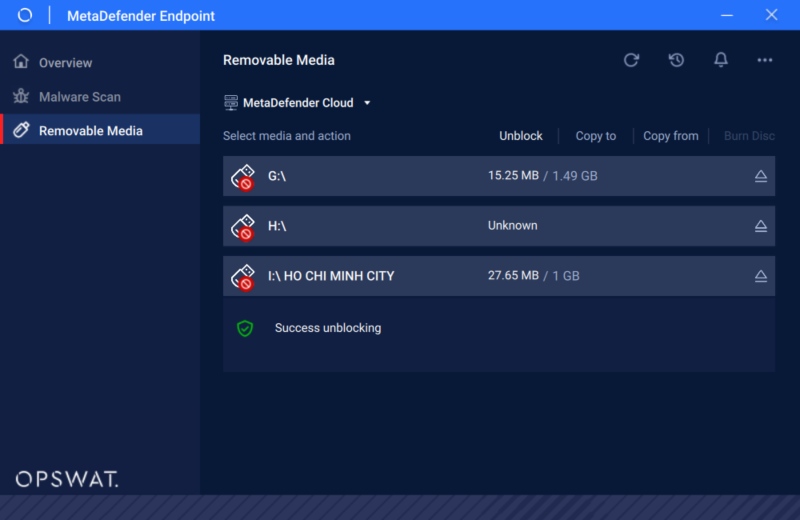Minimize the MetaDefender Endpoint window
Image resolution: width=800 pixels, height=520 pixels.
click(727, 15)
